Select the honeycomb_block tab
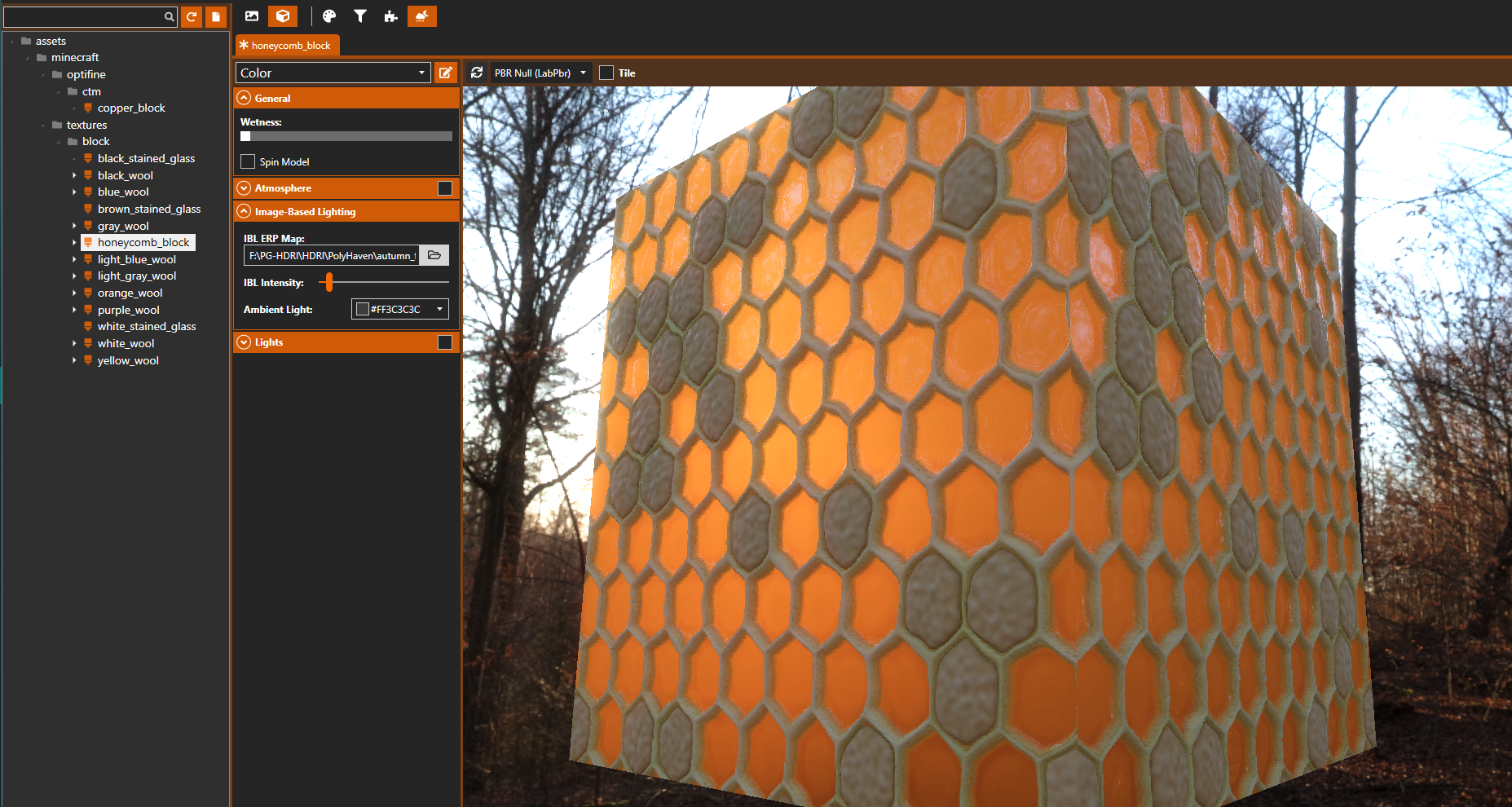The height and width of the screenshot is (807, 1512). 288,46
